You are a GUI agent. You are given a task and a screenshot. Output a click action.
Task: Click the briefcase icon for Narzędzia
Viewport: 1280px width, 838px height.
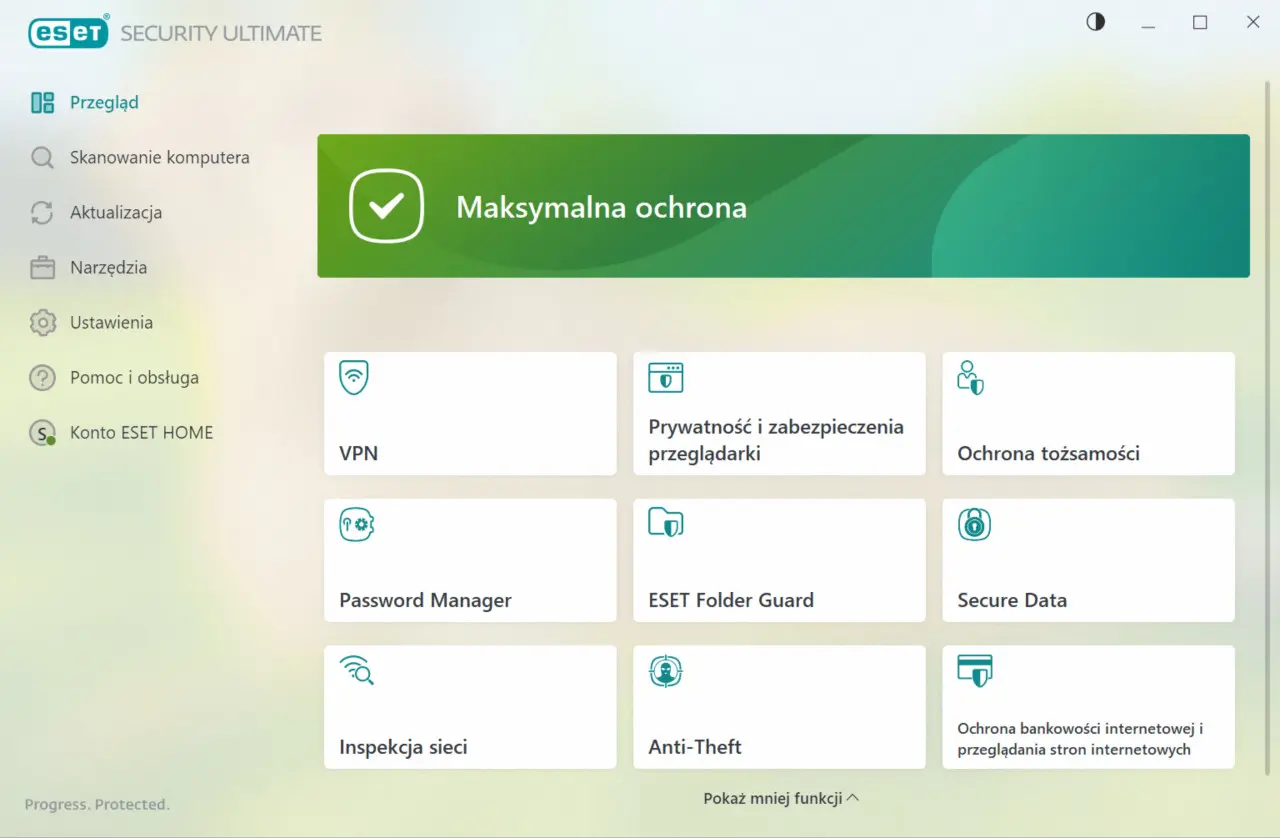42,268
